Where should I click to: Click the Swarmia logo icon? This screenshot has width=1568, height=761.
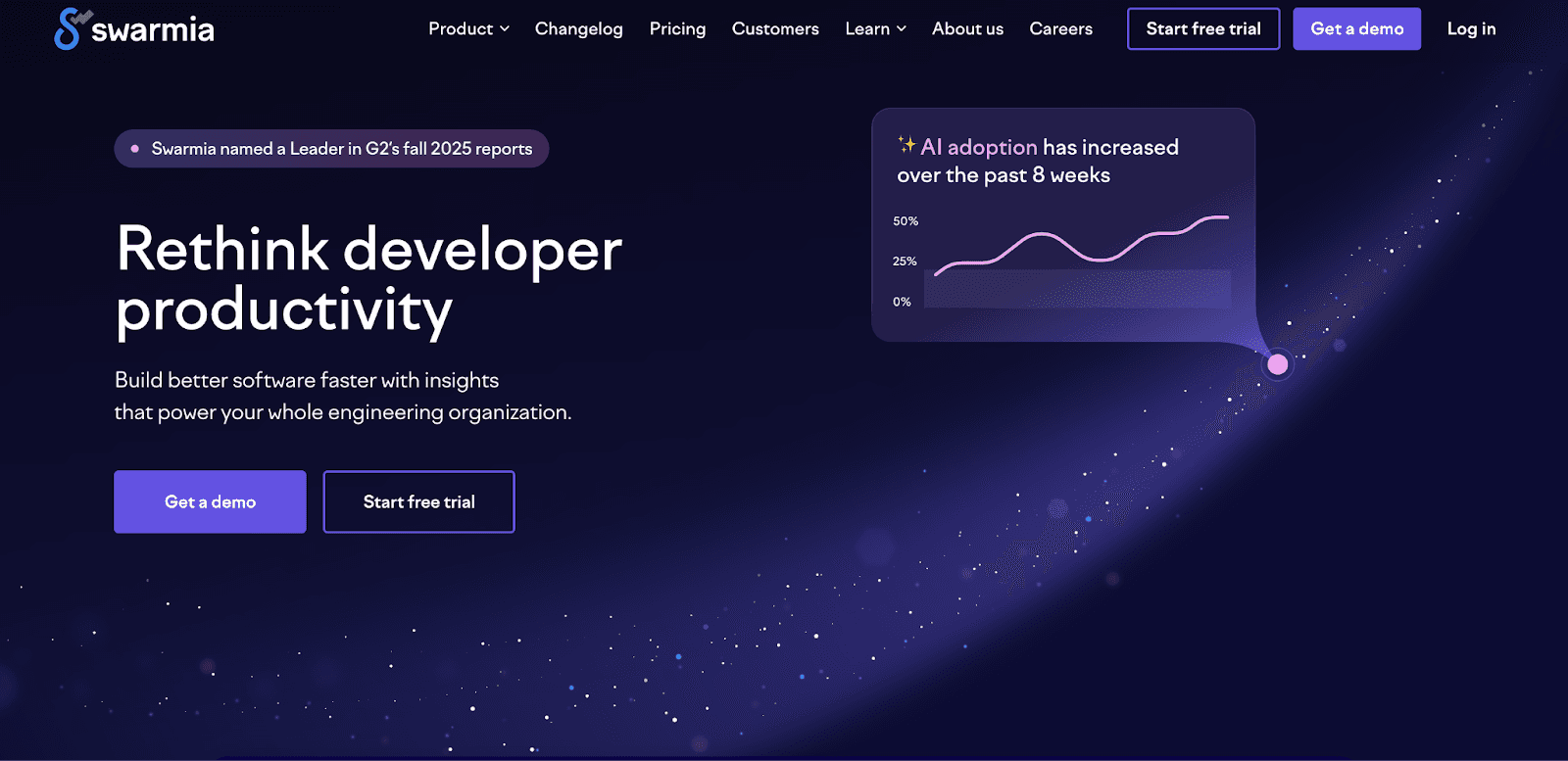tap(72, 28)
